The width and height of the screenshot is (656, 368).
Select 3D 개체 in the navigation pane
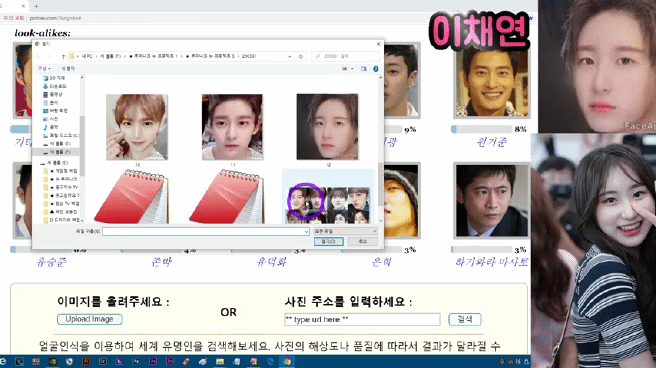coord(54,78)
